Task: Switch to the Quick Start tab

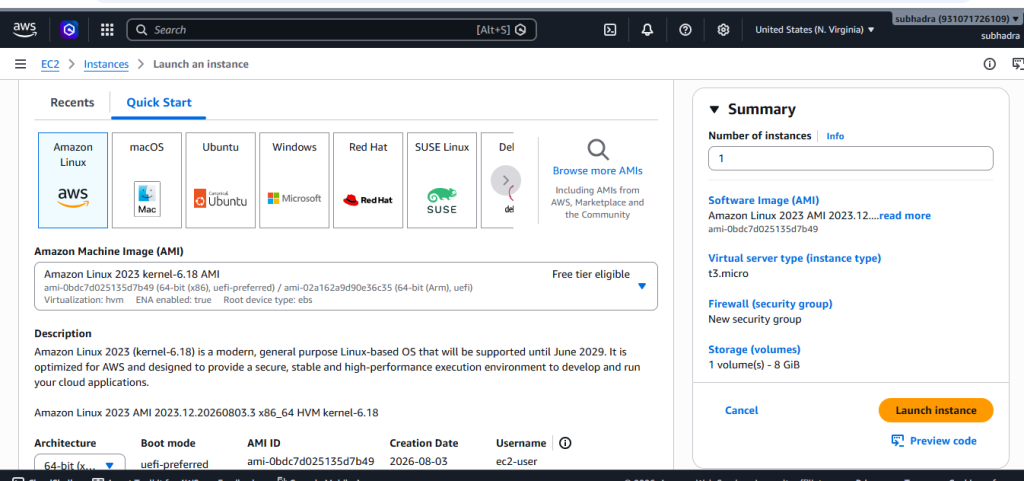Action: (x=159, y=102)
